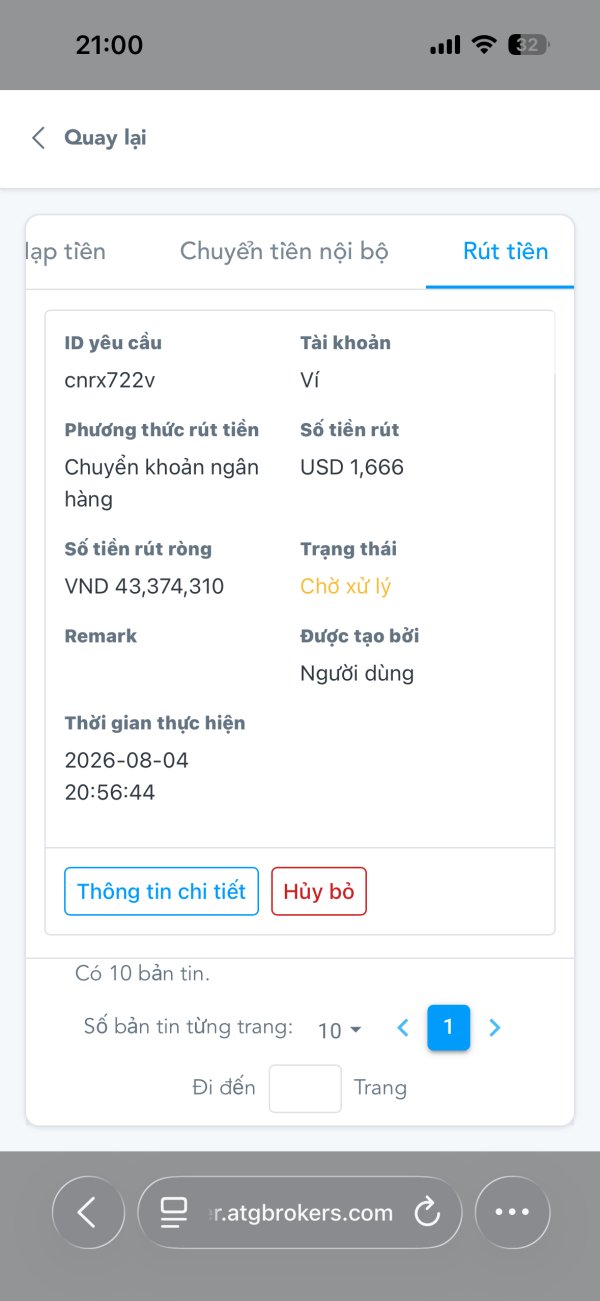Open the browser three-dots menu
This screenshot has width=600, height=1301.
(512, 1213)
